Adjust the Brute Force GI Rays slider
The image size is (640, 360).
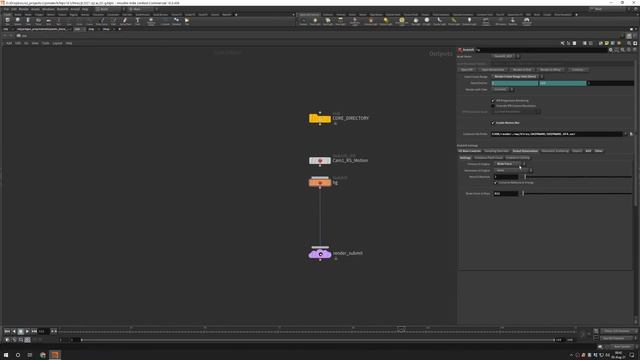[576, 193]
